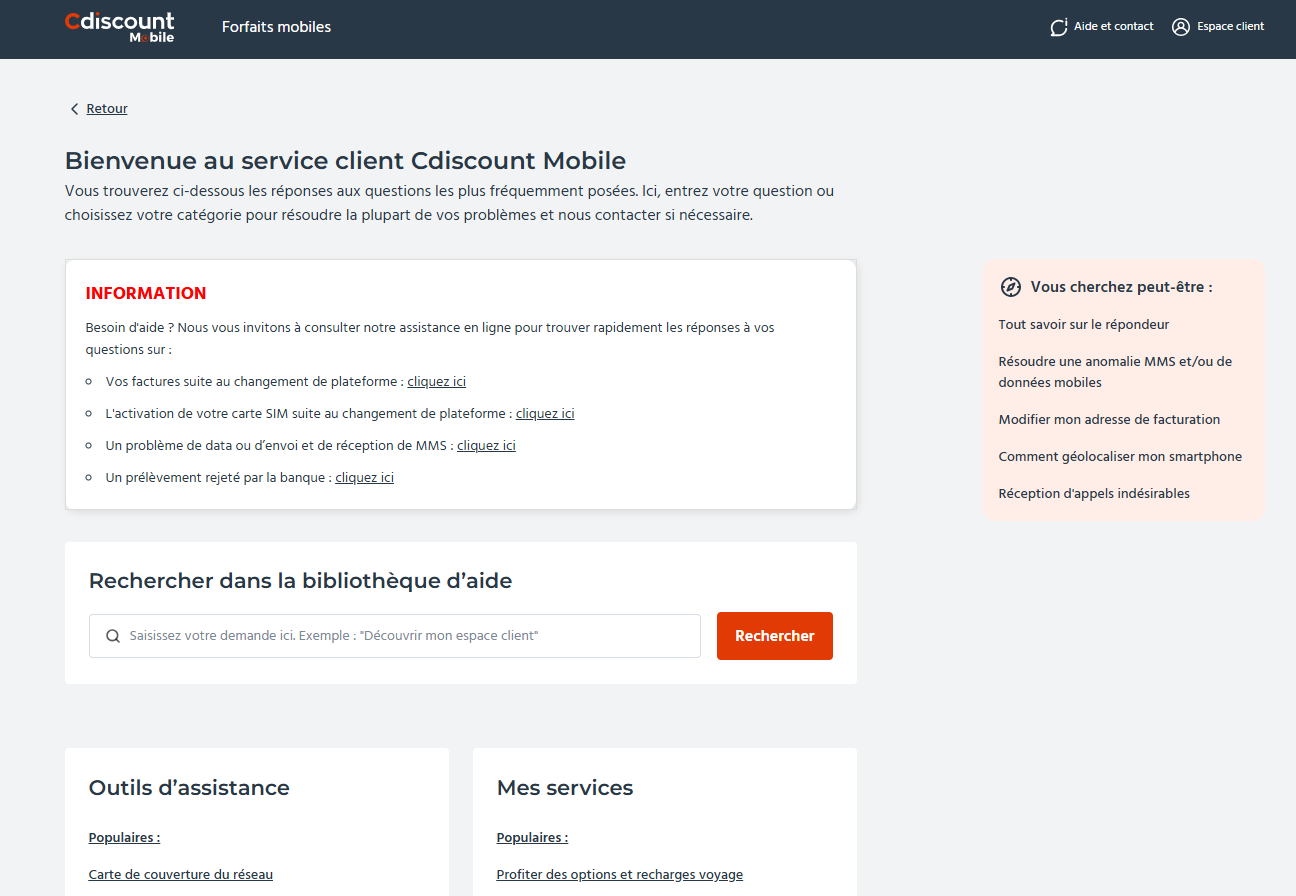Open Comment géolocaliser mon smartphone
1296x896 pixels.
pos(1120,457)
